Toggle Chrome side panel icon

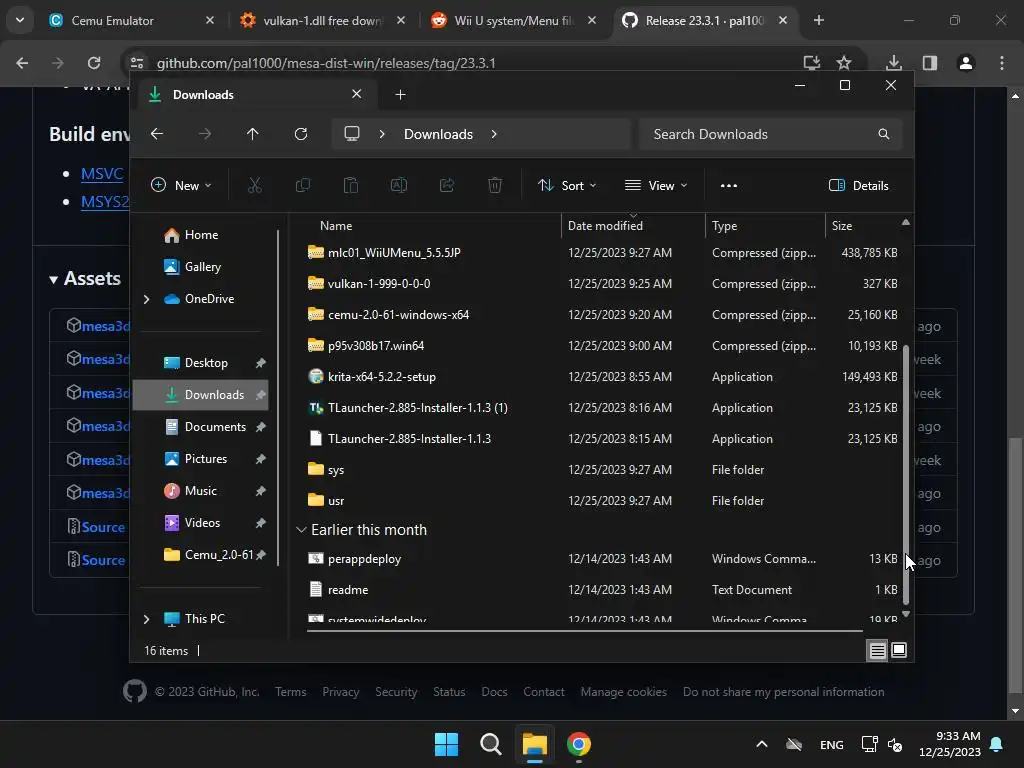930,63
